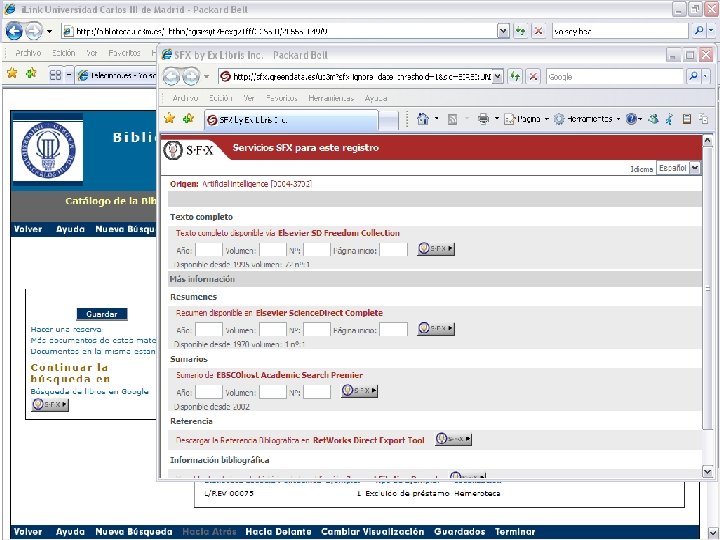Click Elsevier SD Freedom Collection link

click(339, 233)
